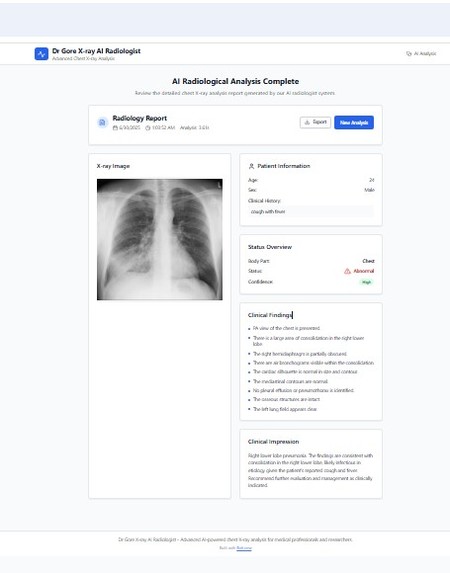Click the Clinical Impression paragraph text
Image resolution: width=450 pixels, height=573 pixels.
[310, 470]
